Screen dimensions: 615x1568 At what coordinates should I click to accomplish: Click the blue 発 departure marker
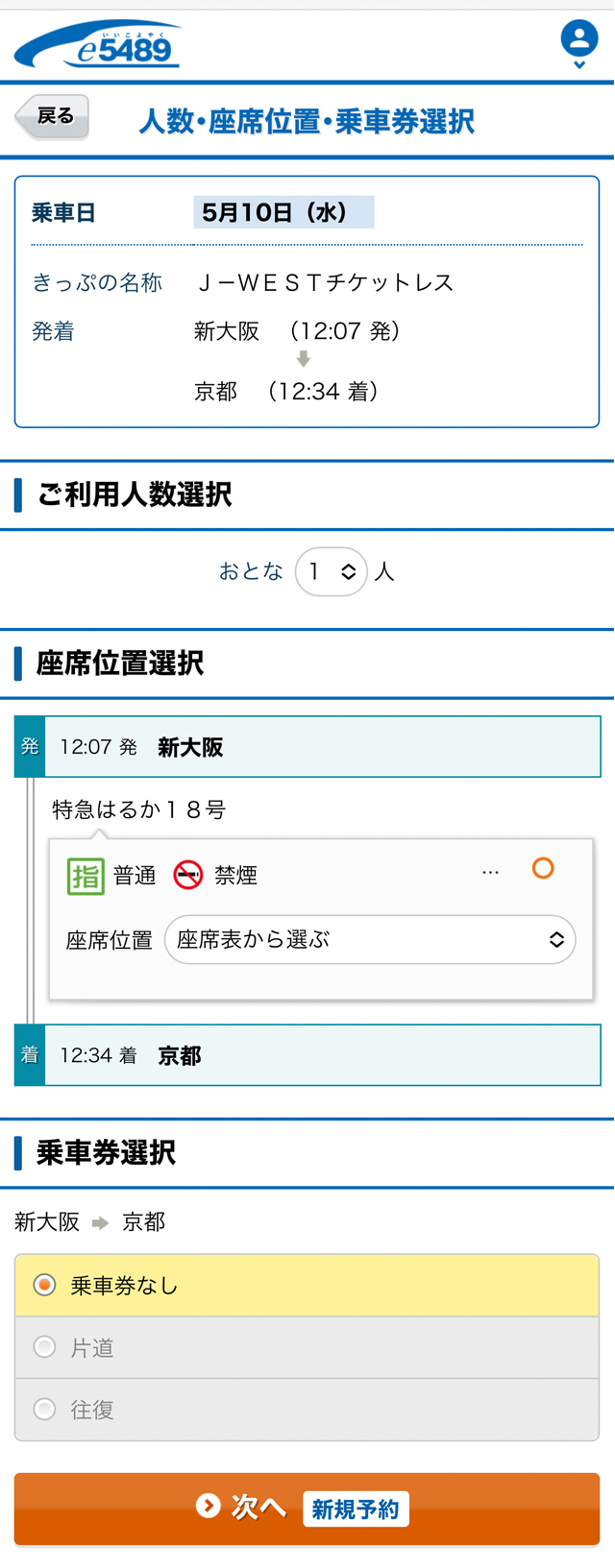[30, 746]
